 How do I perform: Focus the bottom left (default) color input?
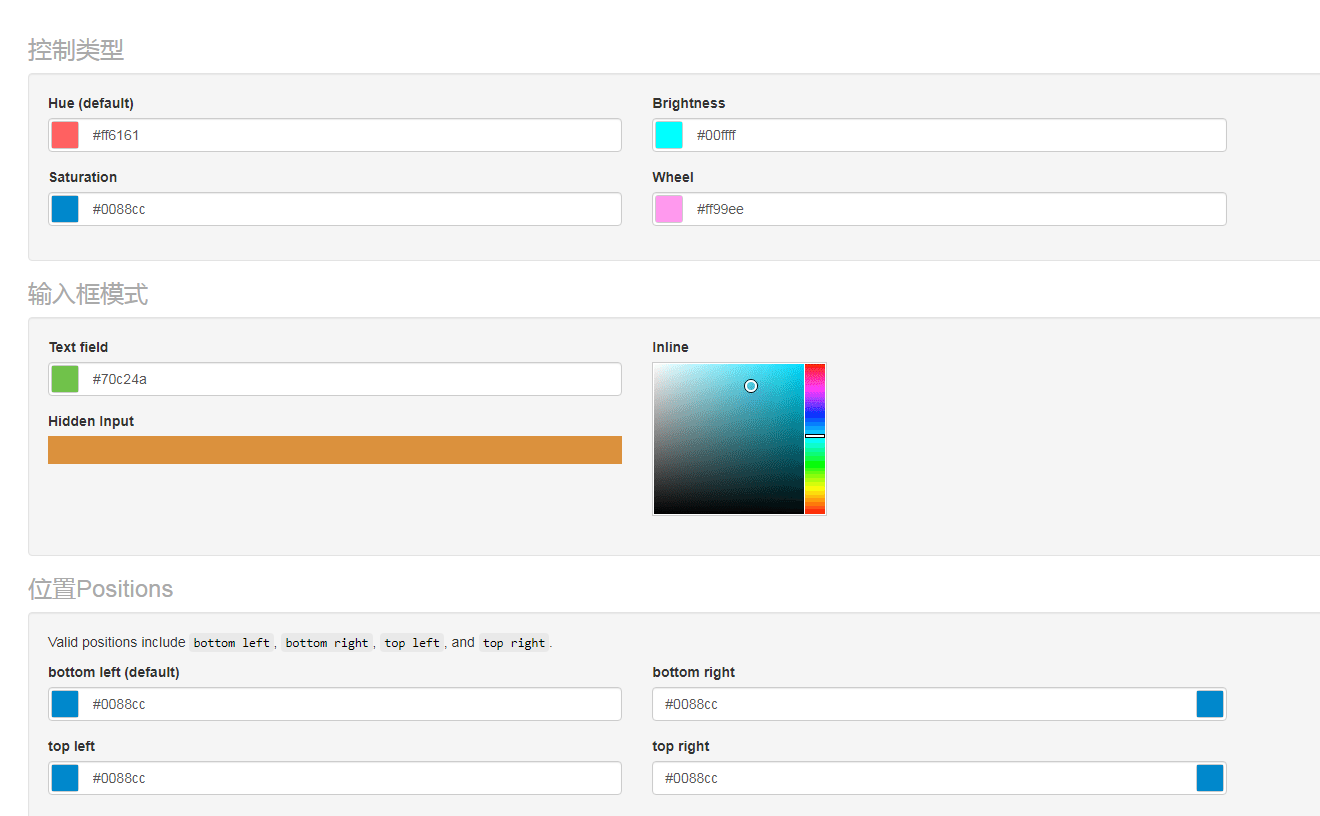335,704
